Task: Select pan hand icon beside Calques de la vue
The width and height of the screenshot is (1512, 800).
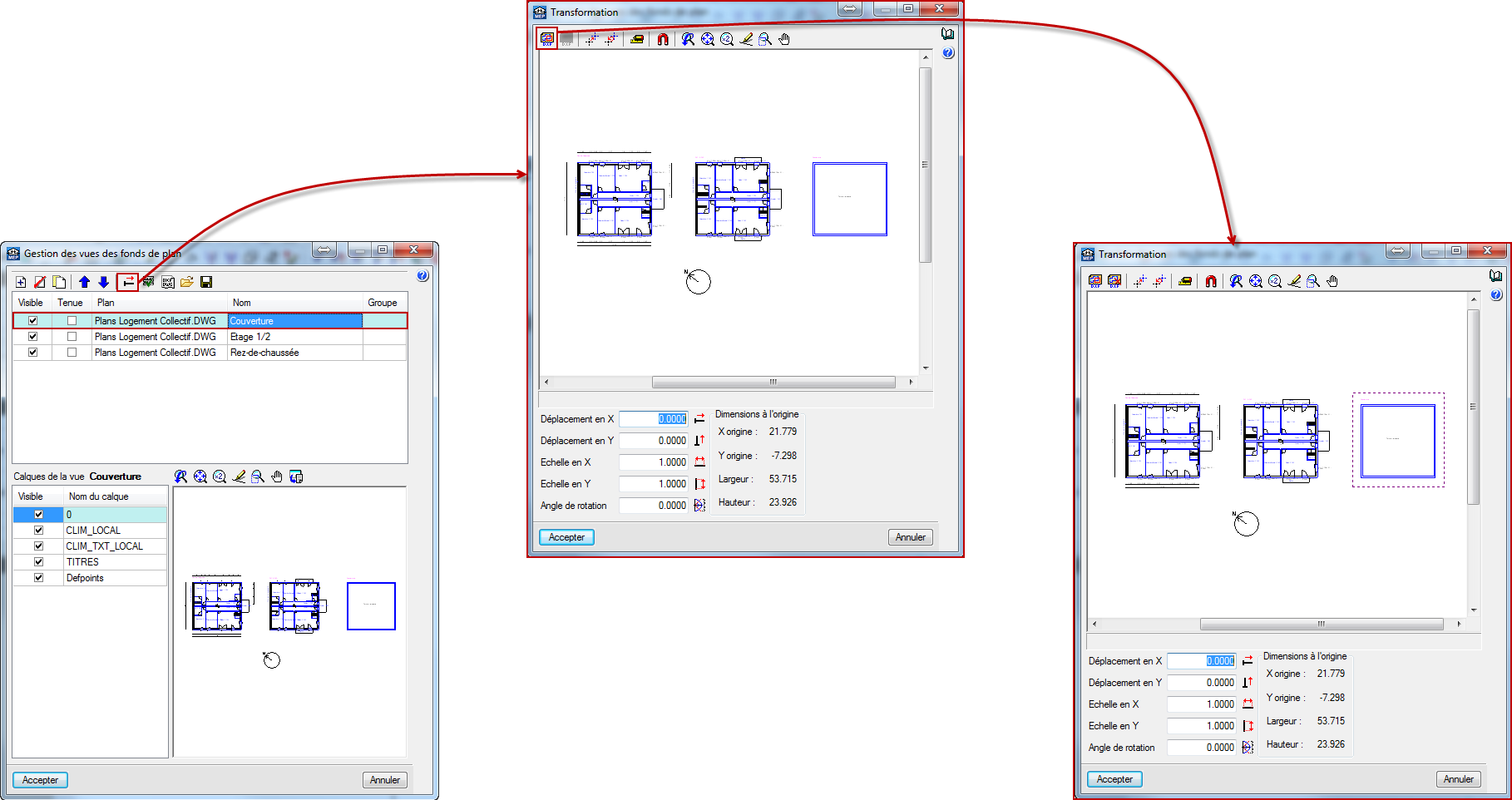Action: (277, 477)
